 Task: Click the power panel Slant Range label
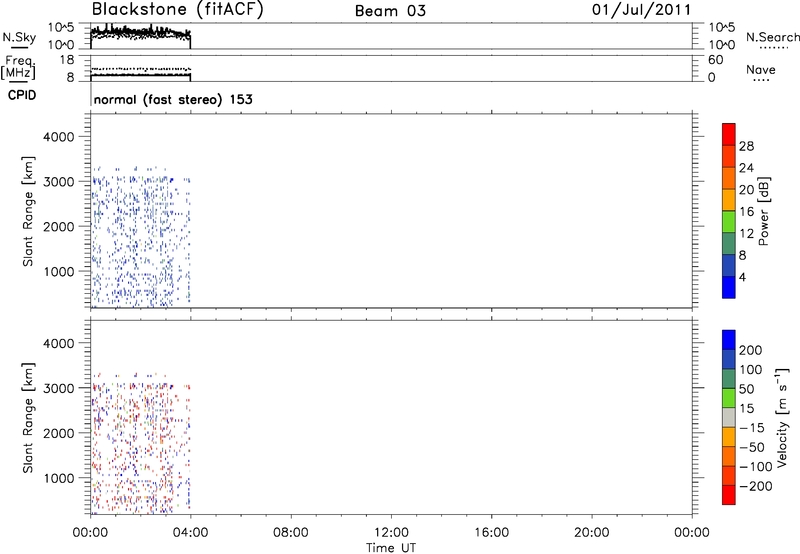tap(28, 211)
